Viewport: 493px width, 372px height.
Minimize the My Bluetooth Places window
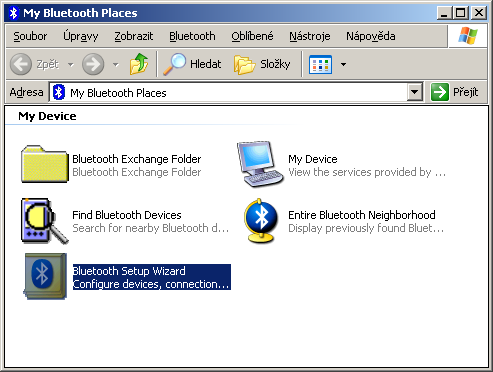[x=444, y=13]
